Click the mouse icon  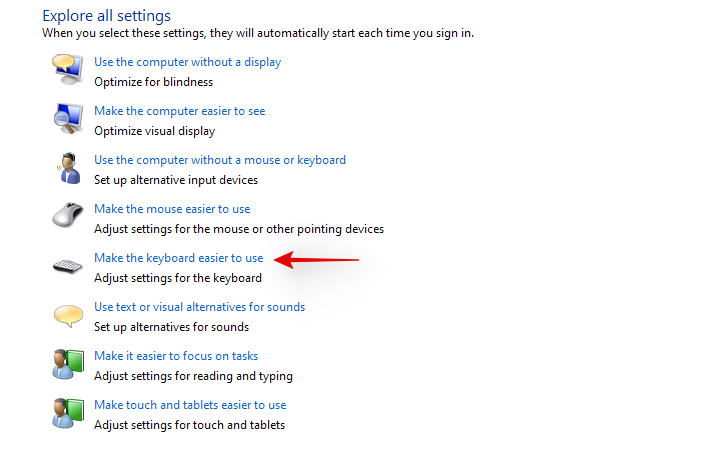(68, 217)
